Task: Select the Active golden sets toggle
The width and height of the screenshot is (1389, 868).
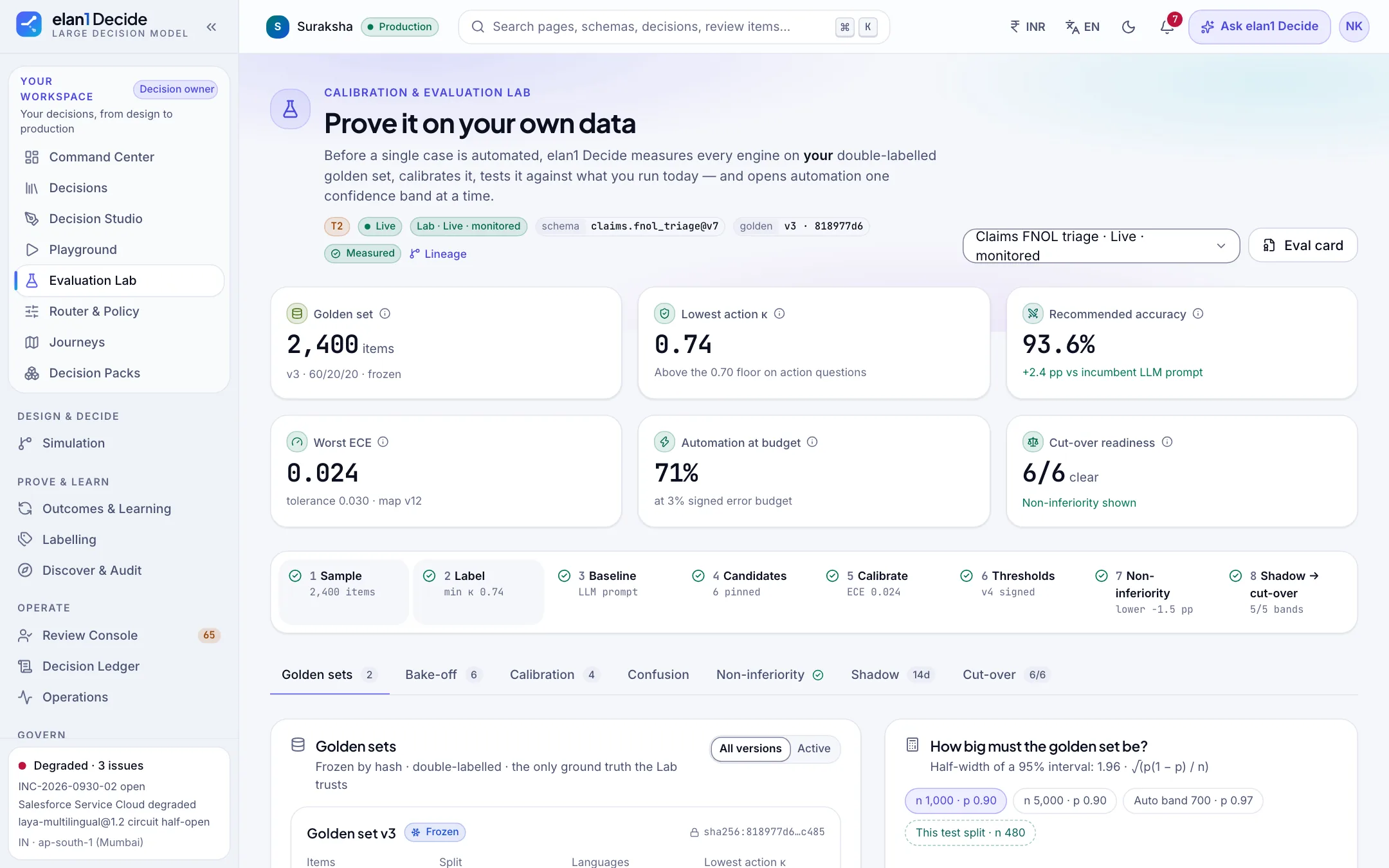Action: click(x=813, y=749)
